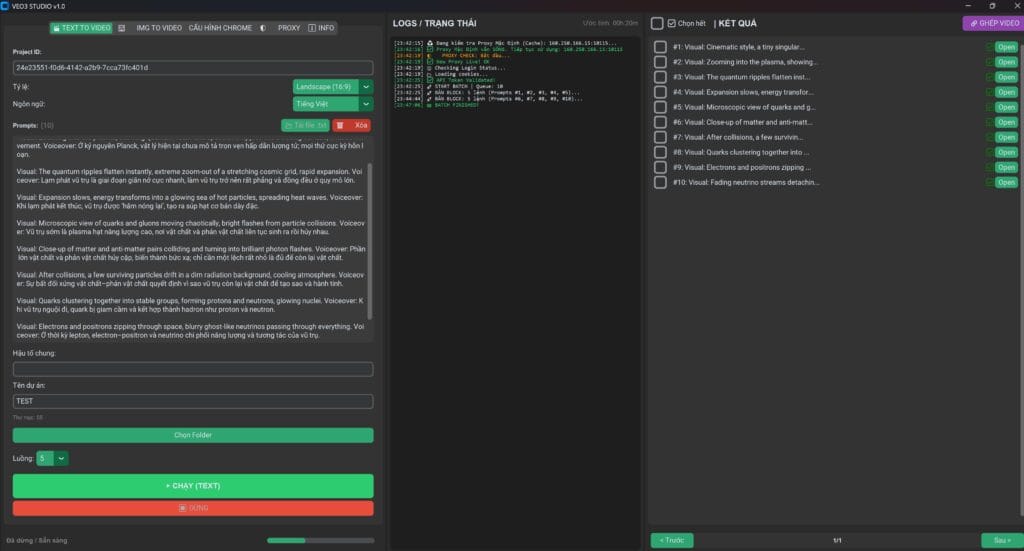Image resolution: width=1024 pixels, height=551 pixels.
Task: Click prompt text beginning 'Visual: Close-up of matter and anti-matter'
Action: 191,253
